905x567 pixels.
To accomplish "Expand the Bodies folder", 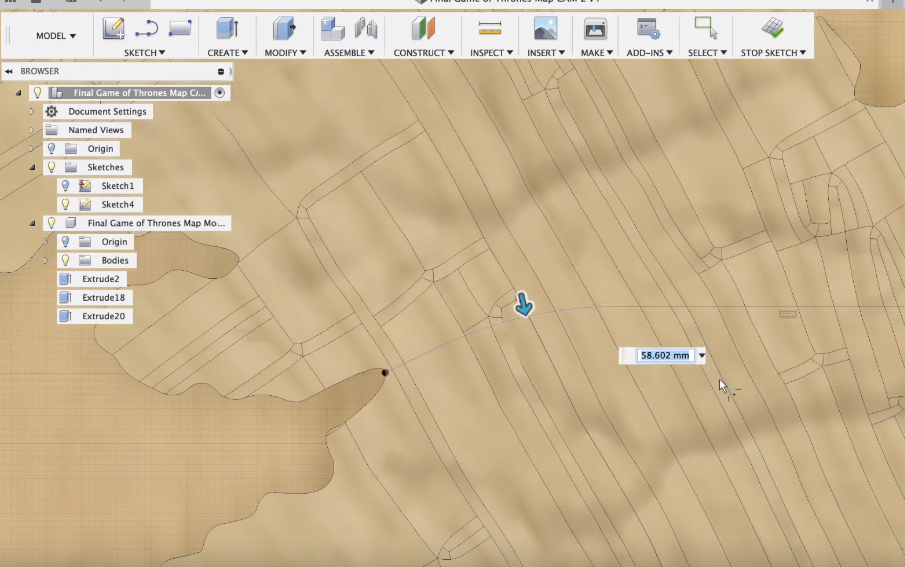I will tap(46, 260).
